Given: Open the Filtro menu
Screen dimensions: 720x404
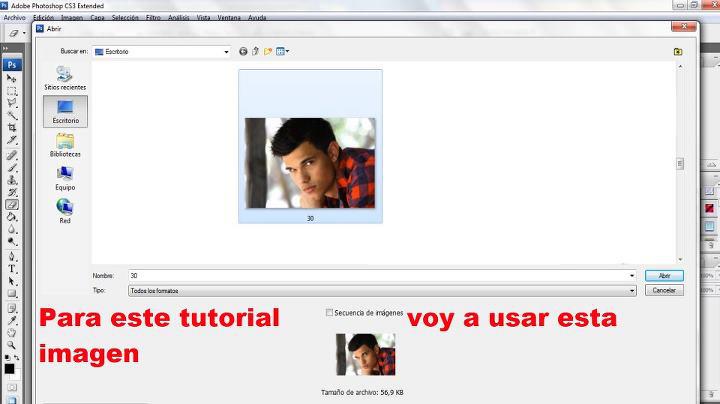Looking at the screenshot, I should (x=153, y=17).
